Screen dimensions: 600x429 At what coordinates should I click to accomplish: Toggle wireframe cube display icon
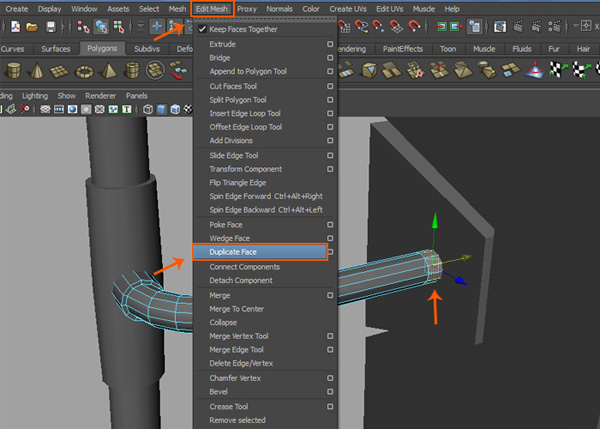click(x=148, y=110)
